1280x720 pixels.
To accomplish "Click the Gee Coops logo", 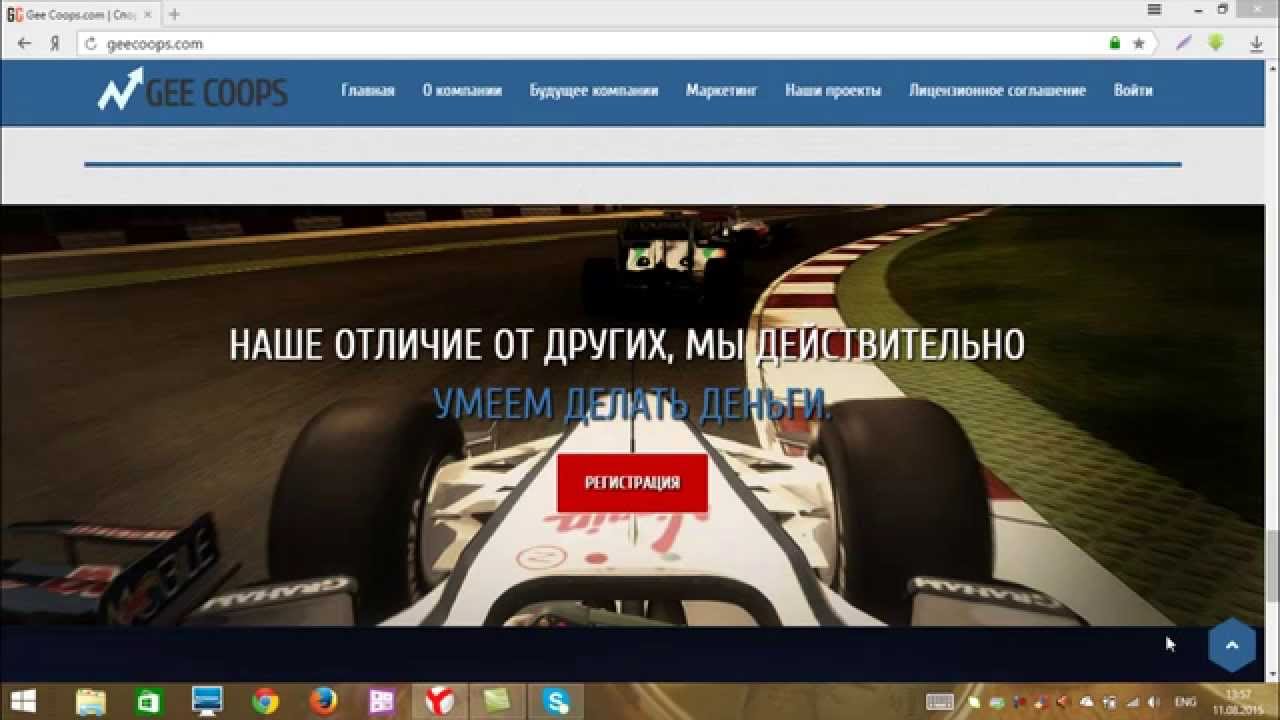I will 192,90.
